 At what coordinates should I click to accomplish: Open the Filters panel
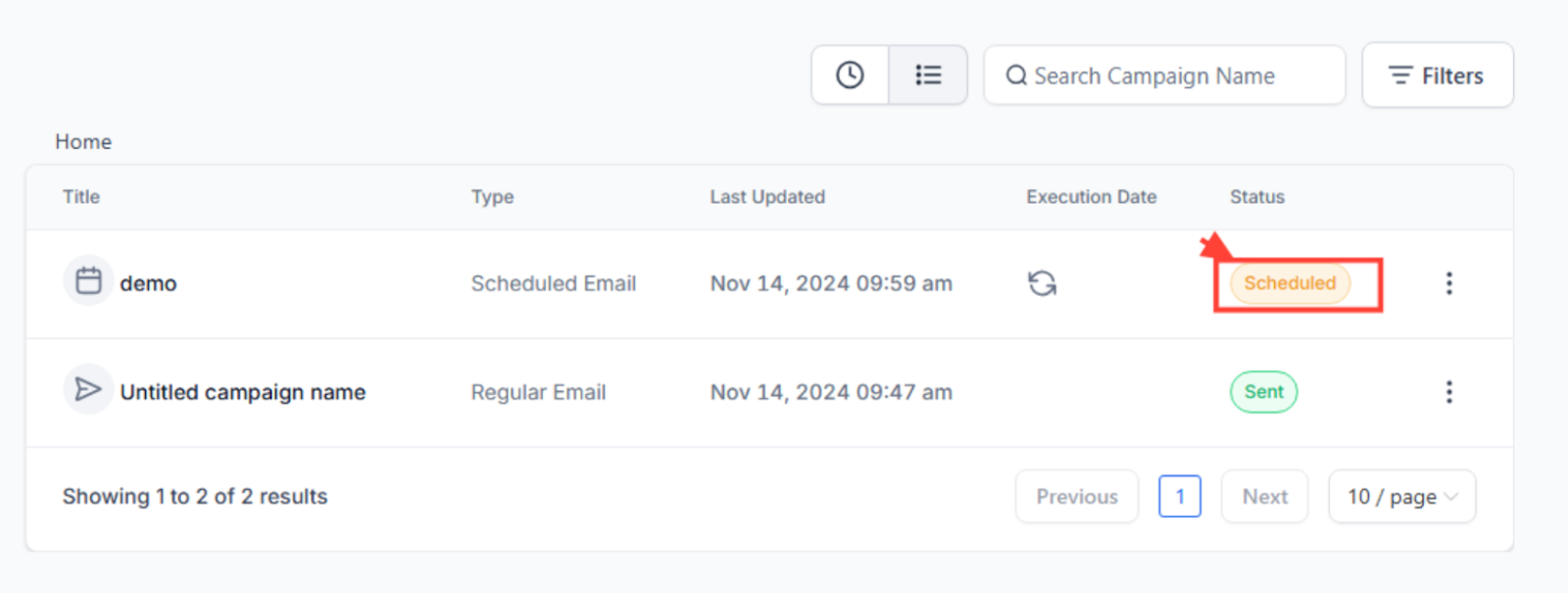[1437, 75]
